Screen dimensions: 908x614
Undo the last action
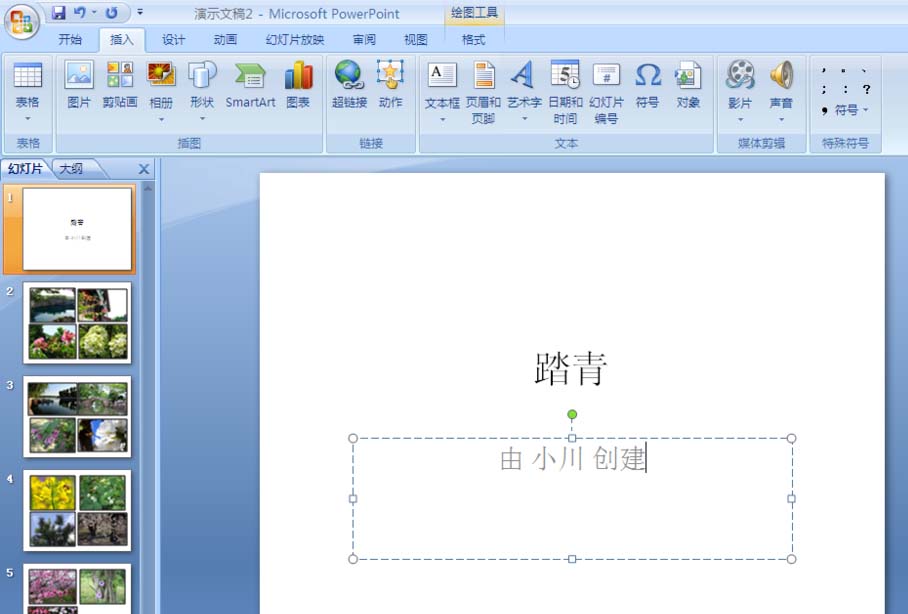tap(80, 13)
